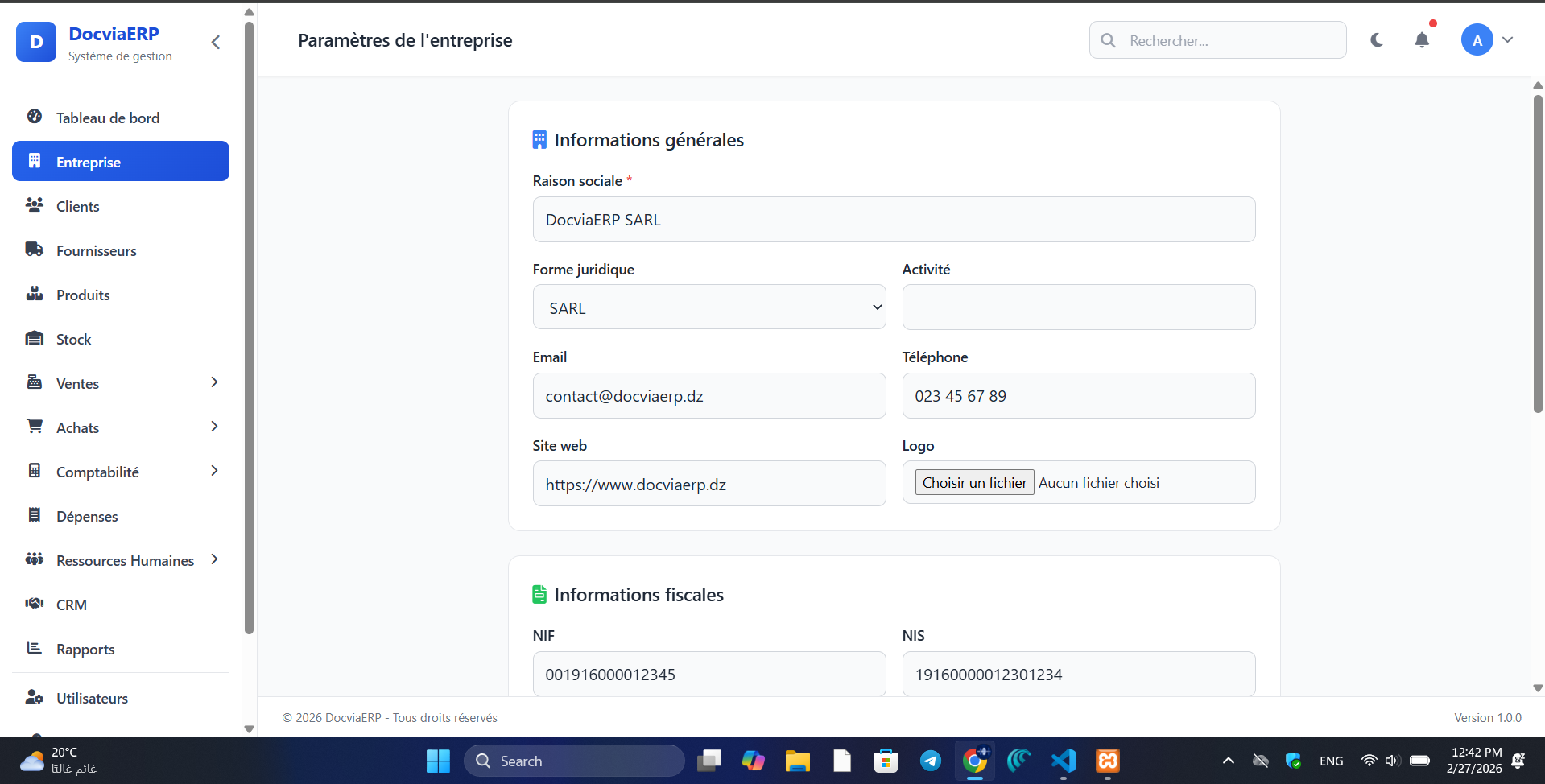This screenshot has width=1545, height=784.
Task: Collapse the sidebar using the arrow
Action: (x=216, y=43)
